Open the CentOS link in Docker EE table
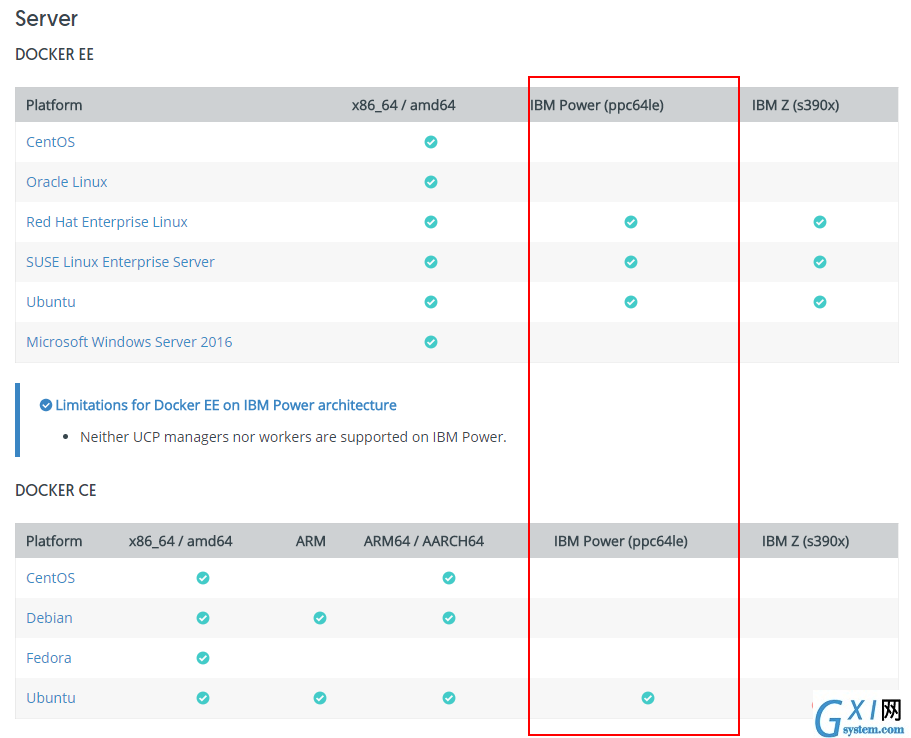This screenshot has width=911, height=738. [x=51, y=142]
